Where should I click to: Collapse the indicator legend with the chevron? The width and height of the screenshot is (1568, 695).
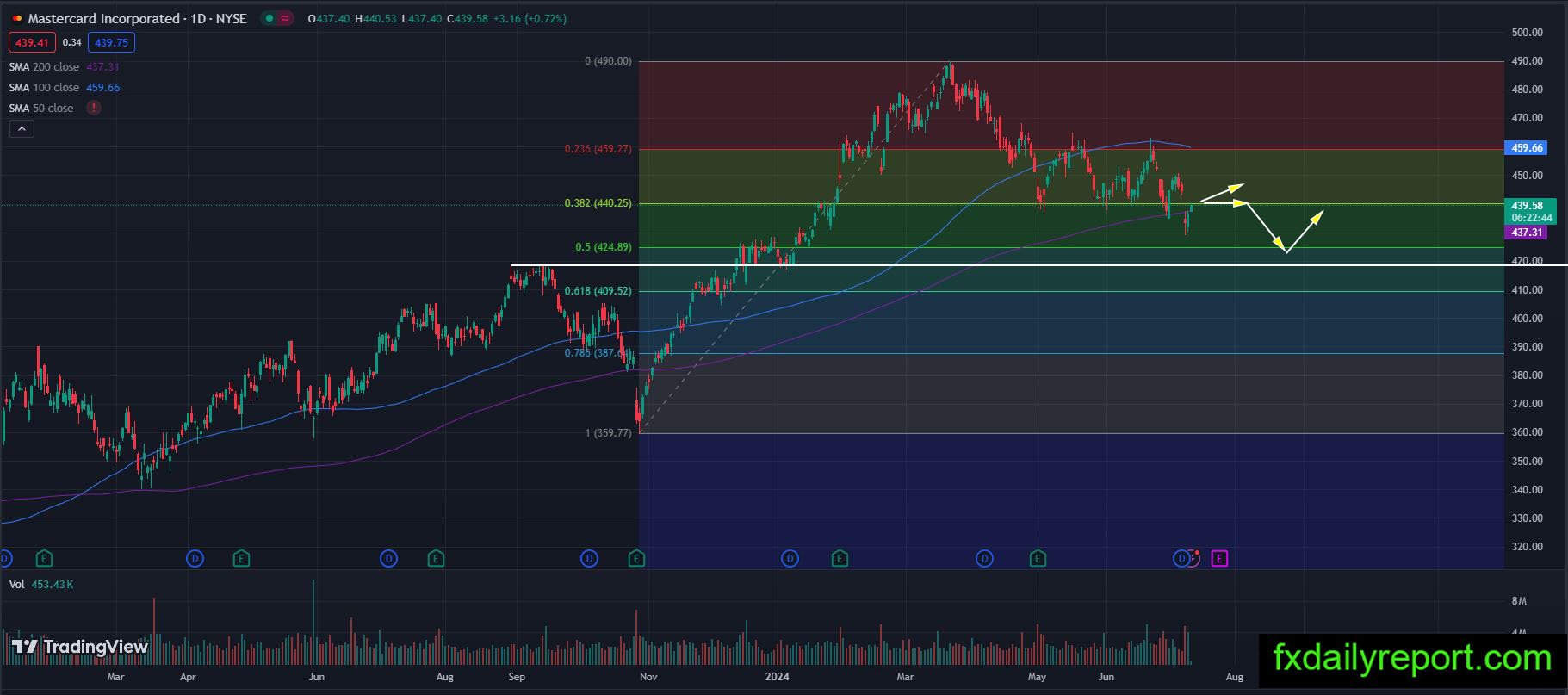pyautogui.click(x=22, y=129)
